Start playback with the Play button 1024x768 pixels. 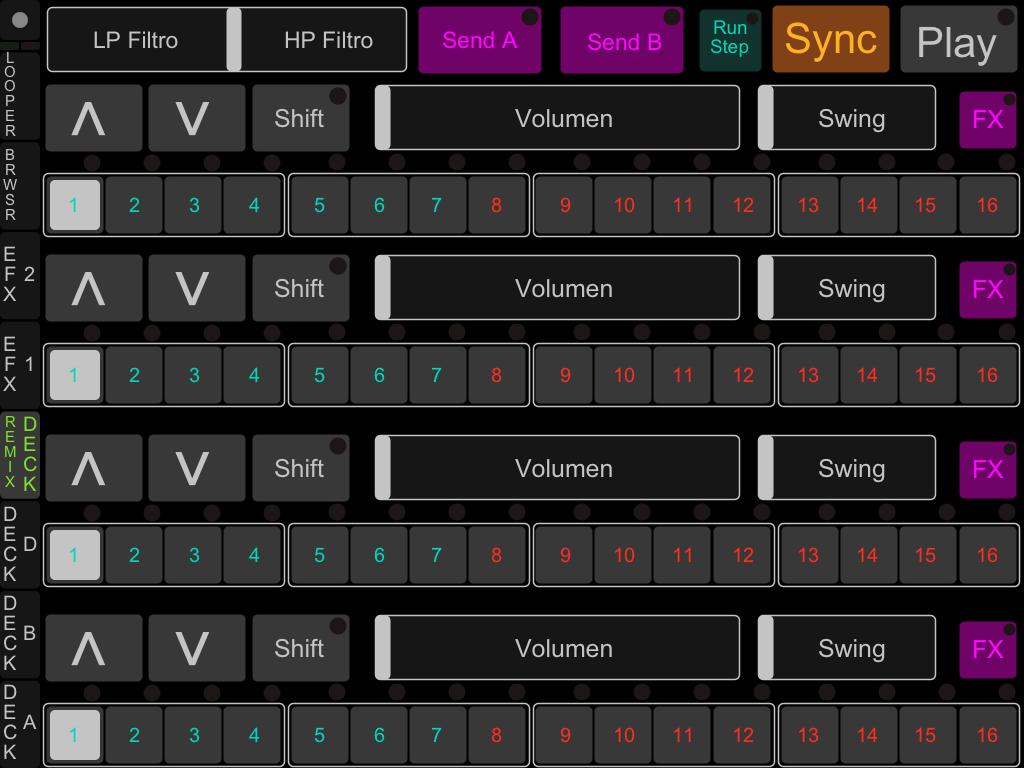coord(959,39)
